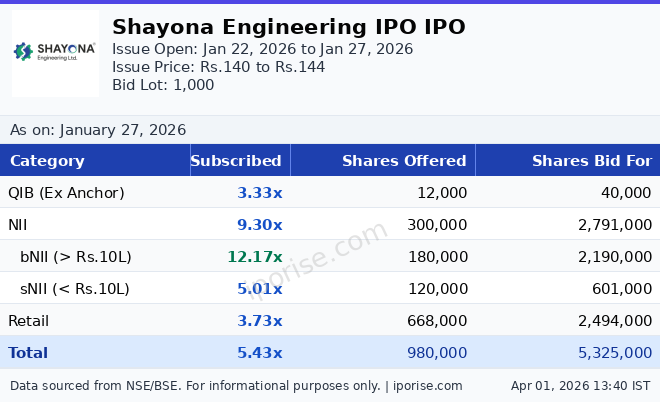The height and width of the screenshot is (402, 660).
Task: Click the Shayona Engineering IPO title
Action: [288, 27]
